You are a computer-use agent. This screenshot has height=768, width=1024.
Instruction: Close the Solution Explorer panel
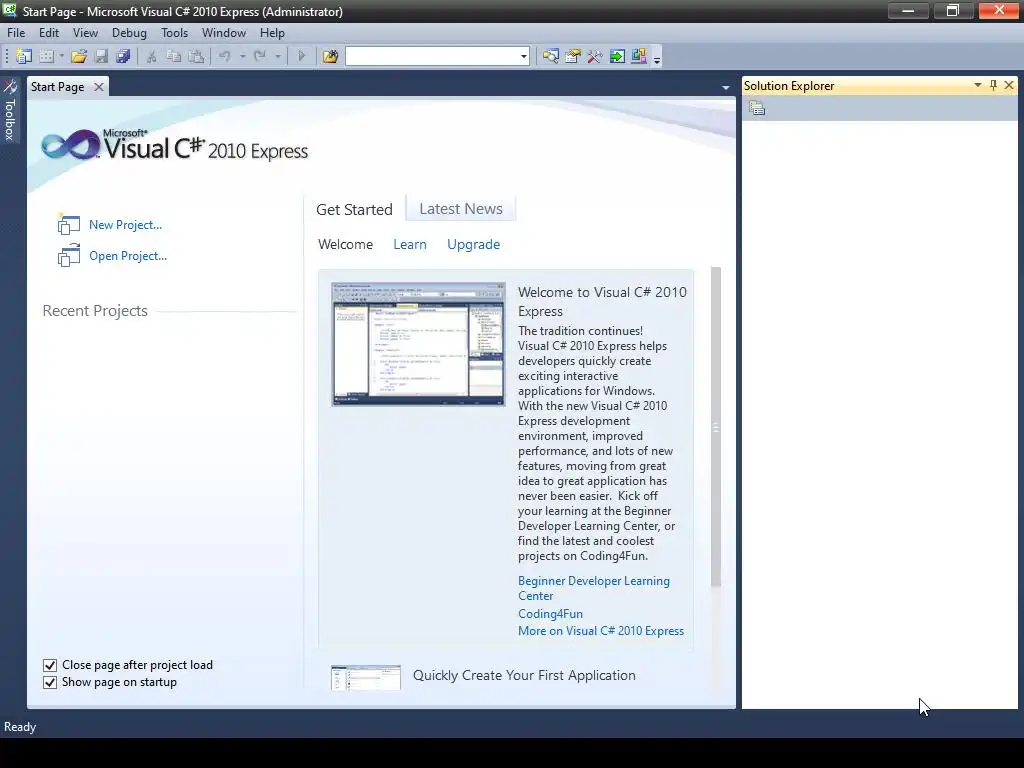pos(1009,86)
